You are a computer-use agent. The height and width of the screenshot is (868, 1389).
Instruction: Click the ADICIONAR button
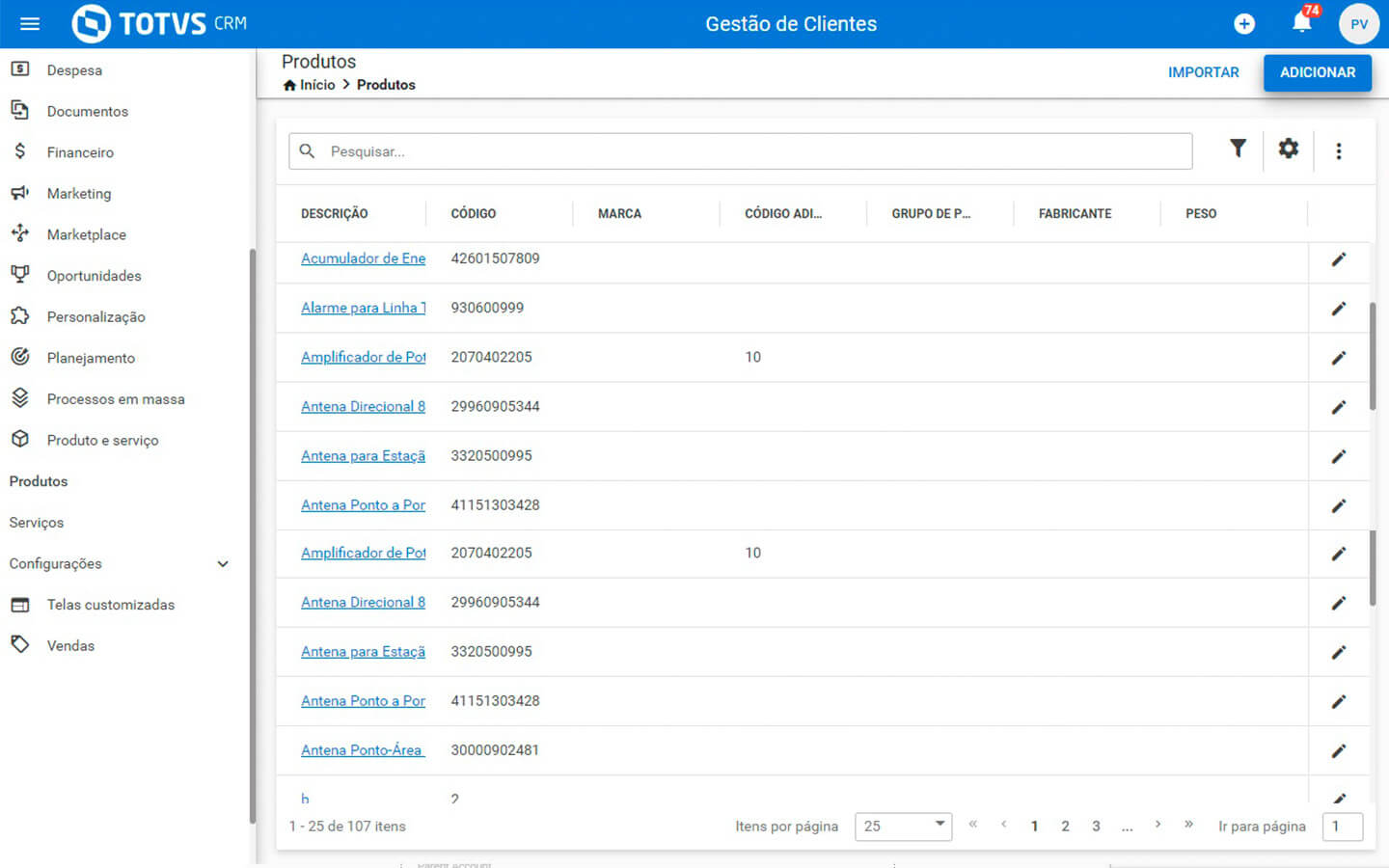(x=1317, y=72)
